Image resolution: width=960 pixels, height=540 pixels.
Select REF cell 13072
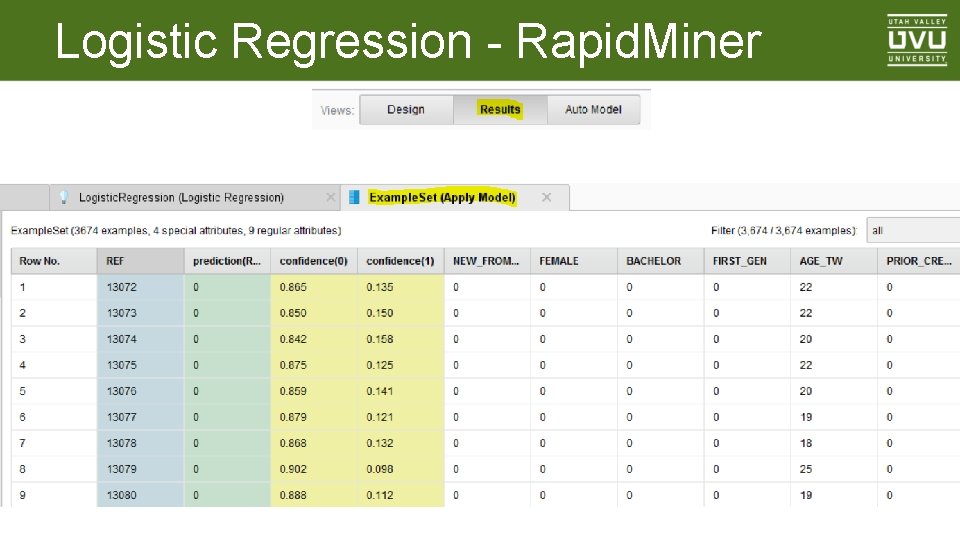(140, 287)
